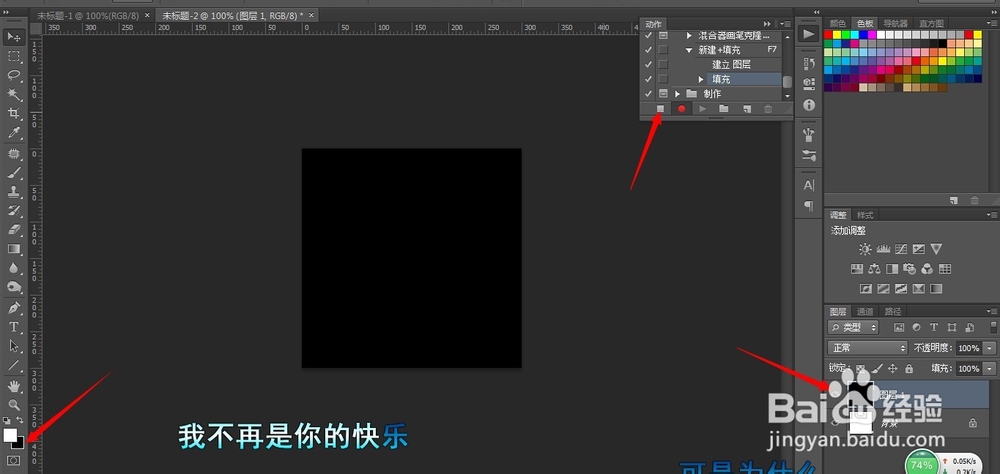Click the background color swatch in toolbar
This screenshot has height=474, width=1000.
[19, 443]
